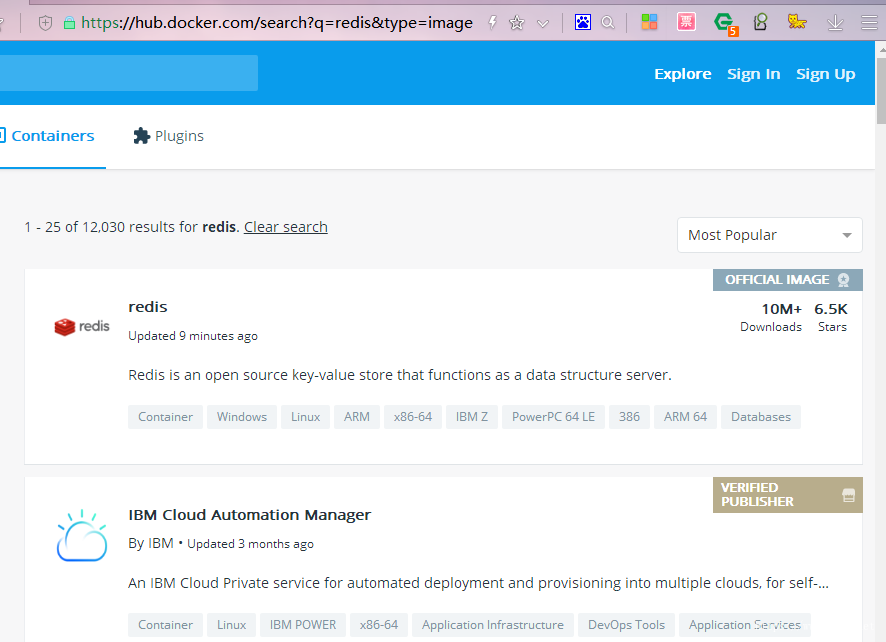Click the Linux tag on redis card

[306, 417]
